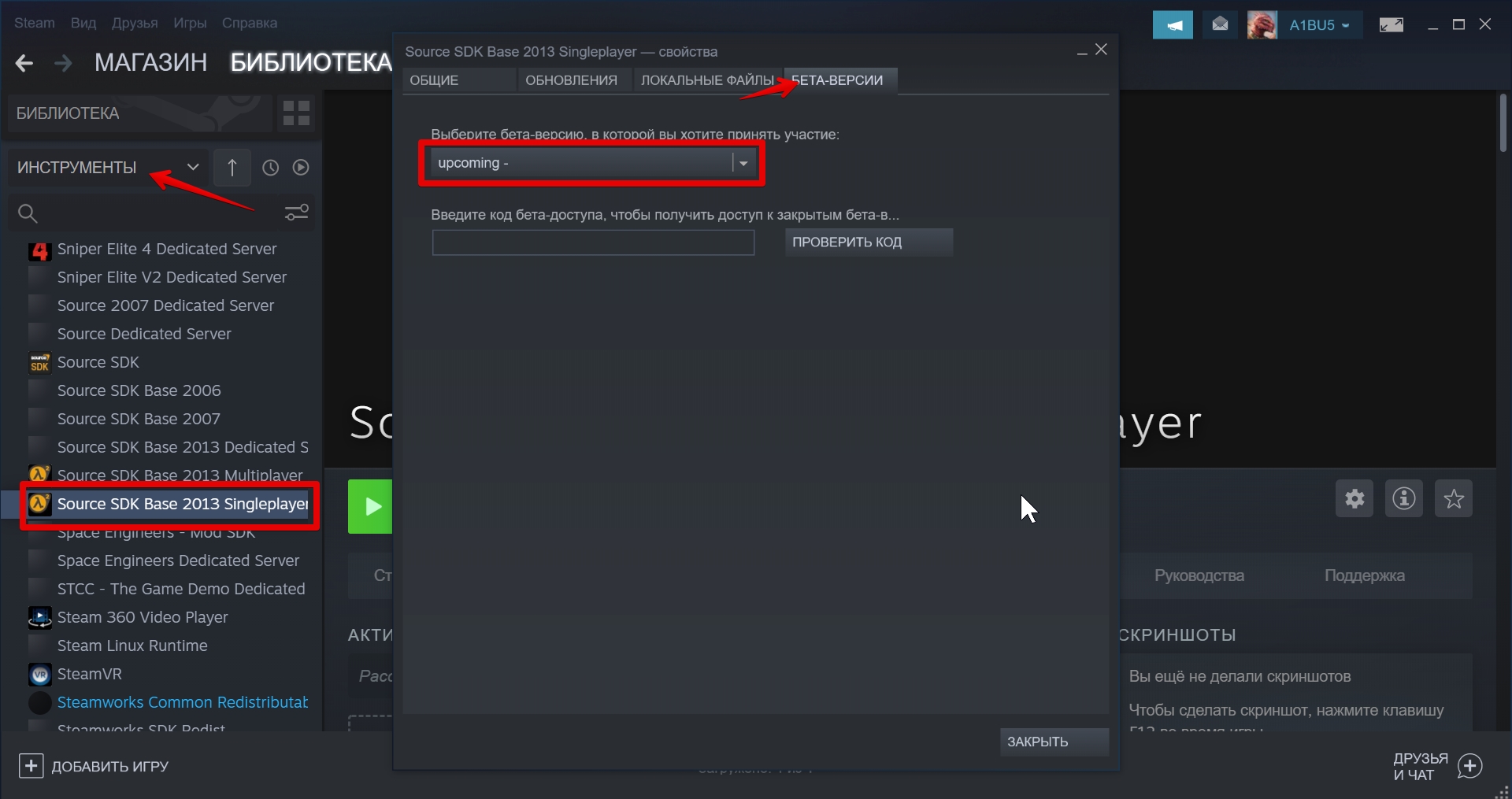Switch to БЕТА-ВЕРСИИ tab
Screen dimensions: 1512x799
tap(839, 80)
